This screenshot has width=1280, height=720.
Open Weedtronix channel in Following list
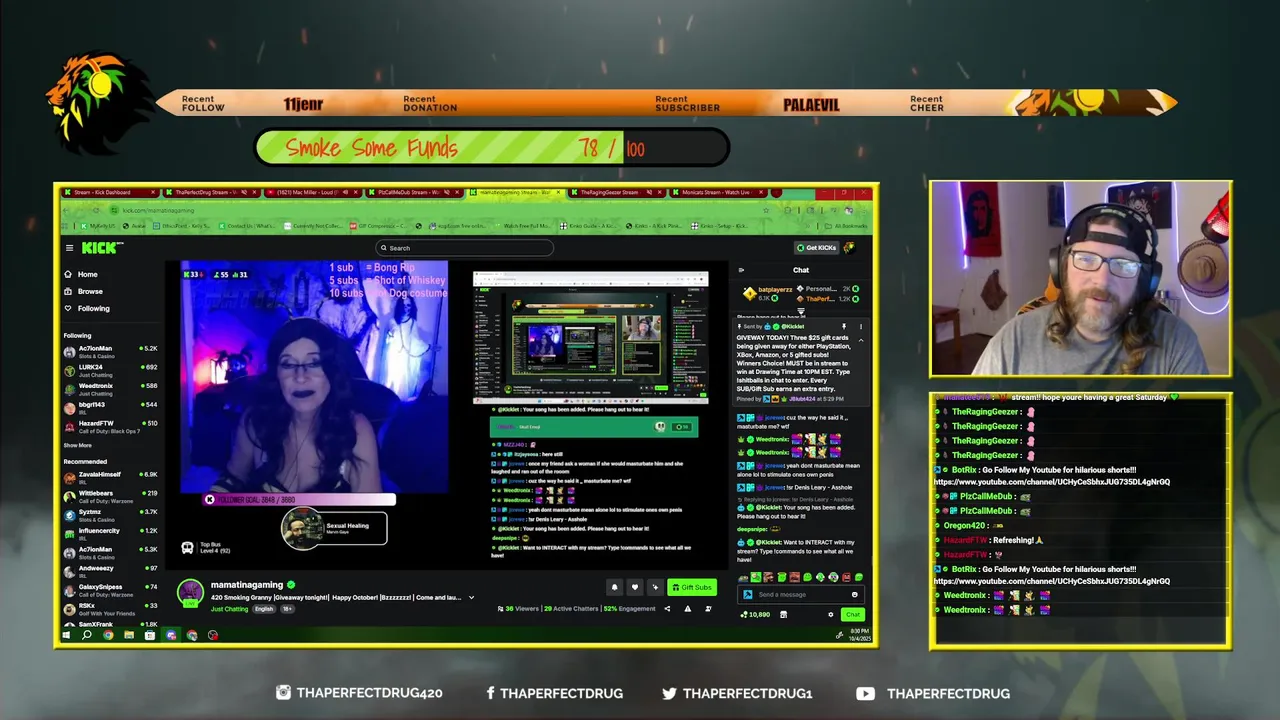pyautogui.click(x=110, y=389)
